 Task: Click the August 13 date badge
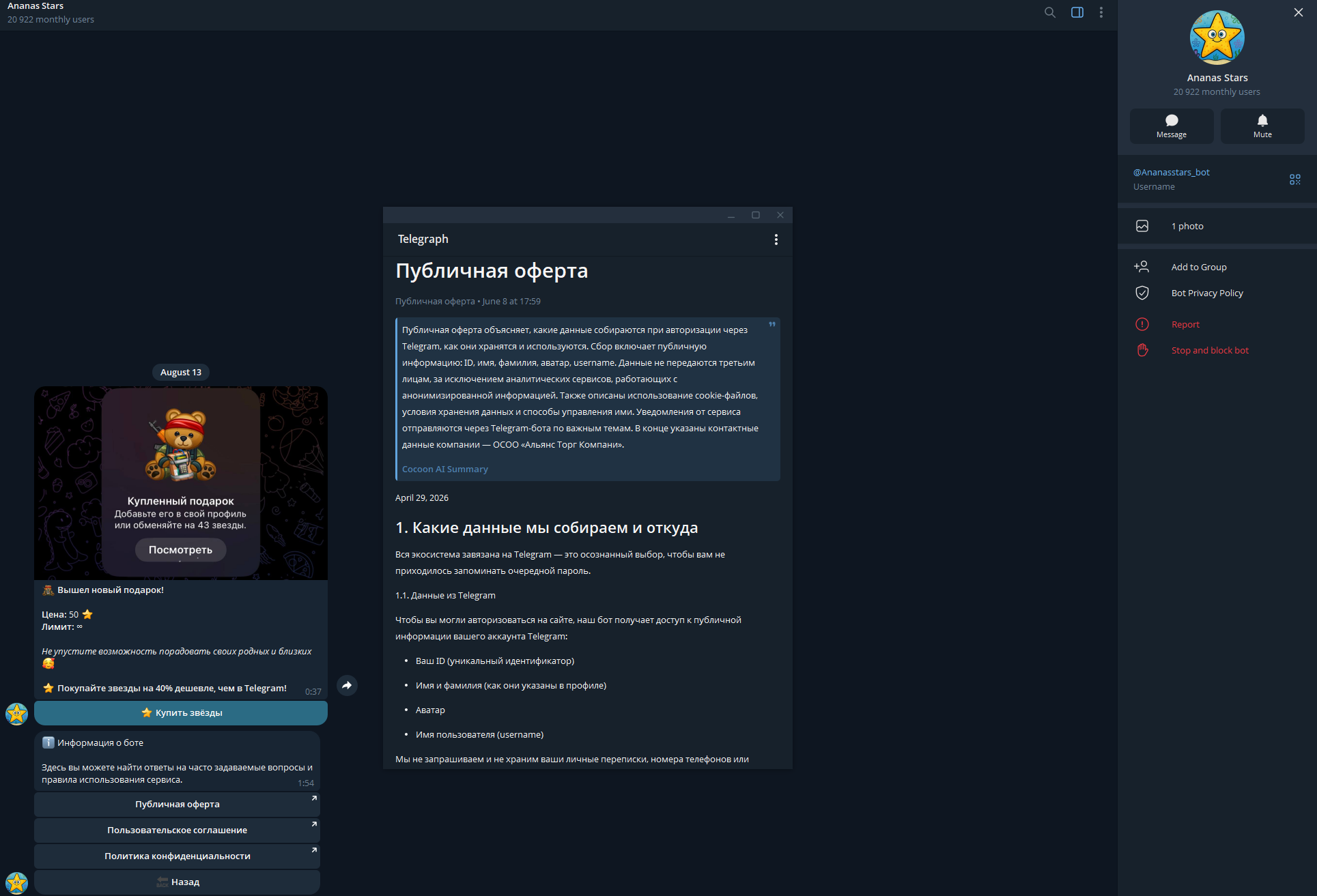tap(181, 372)
